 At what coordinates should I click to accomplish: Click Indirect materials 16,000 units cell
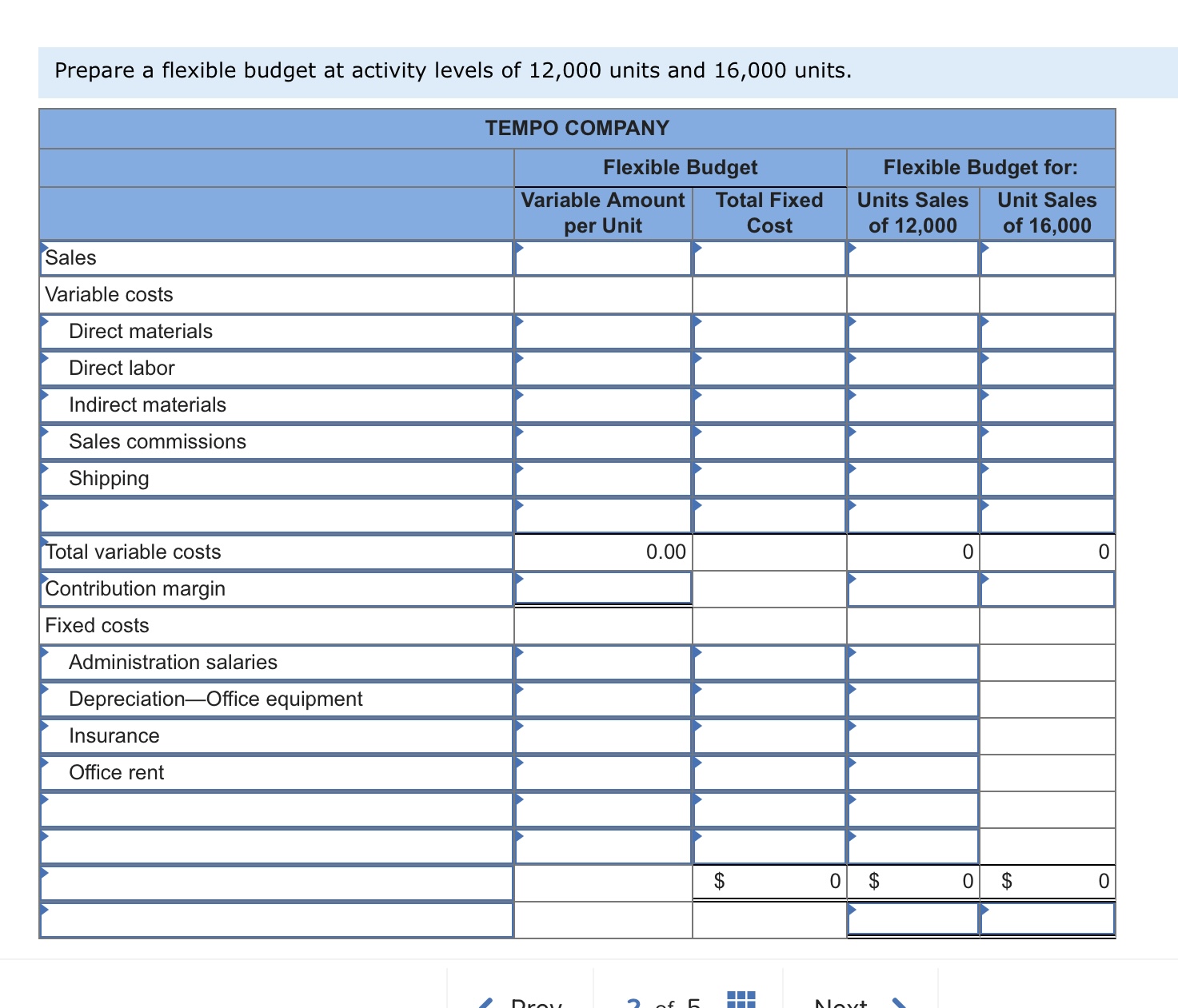pos(1048,405)
